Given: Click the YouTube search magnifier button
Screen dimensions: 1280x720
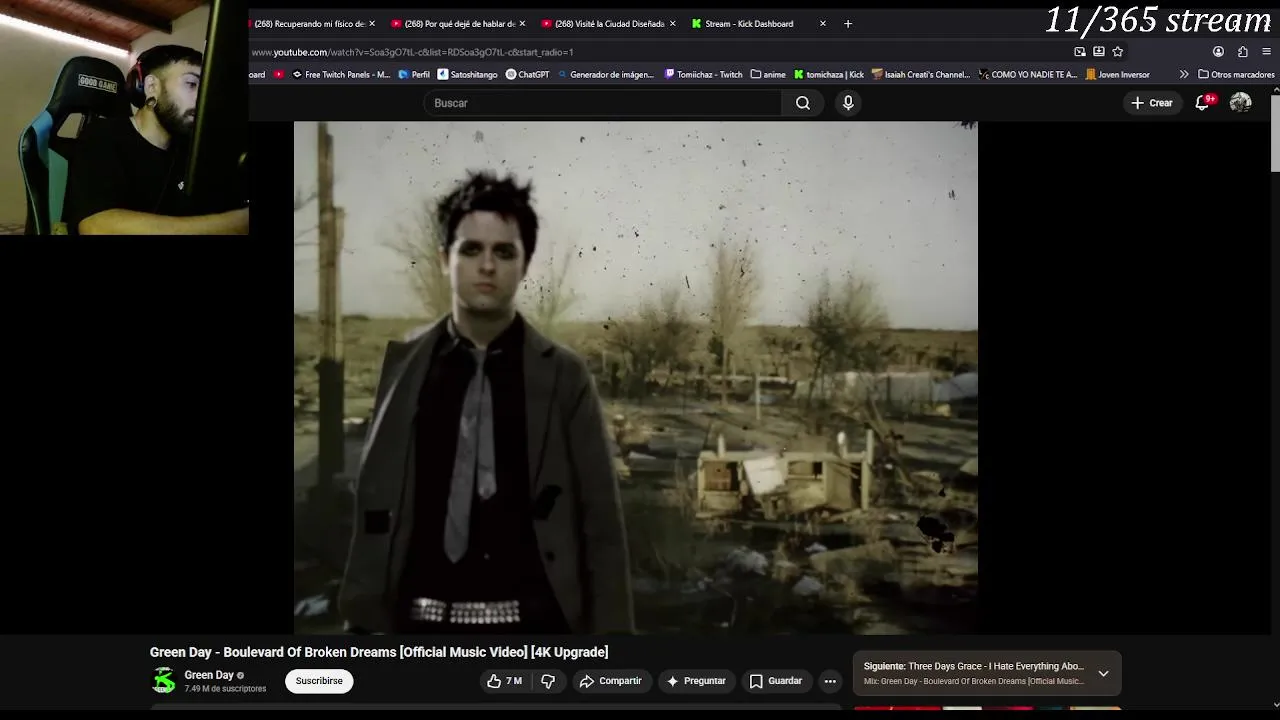Looking at the screenshot, I should pos(803,103).
